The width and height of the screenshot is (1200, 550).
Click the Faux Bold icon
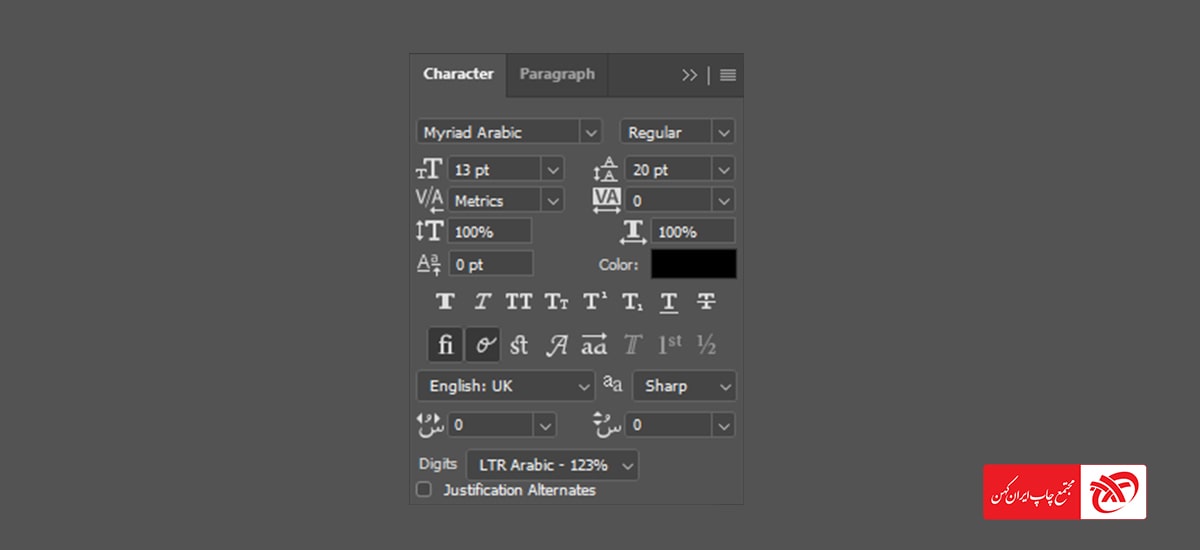(x=446, y=301)
